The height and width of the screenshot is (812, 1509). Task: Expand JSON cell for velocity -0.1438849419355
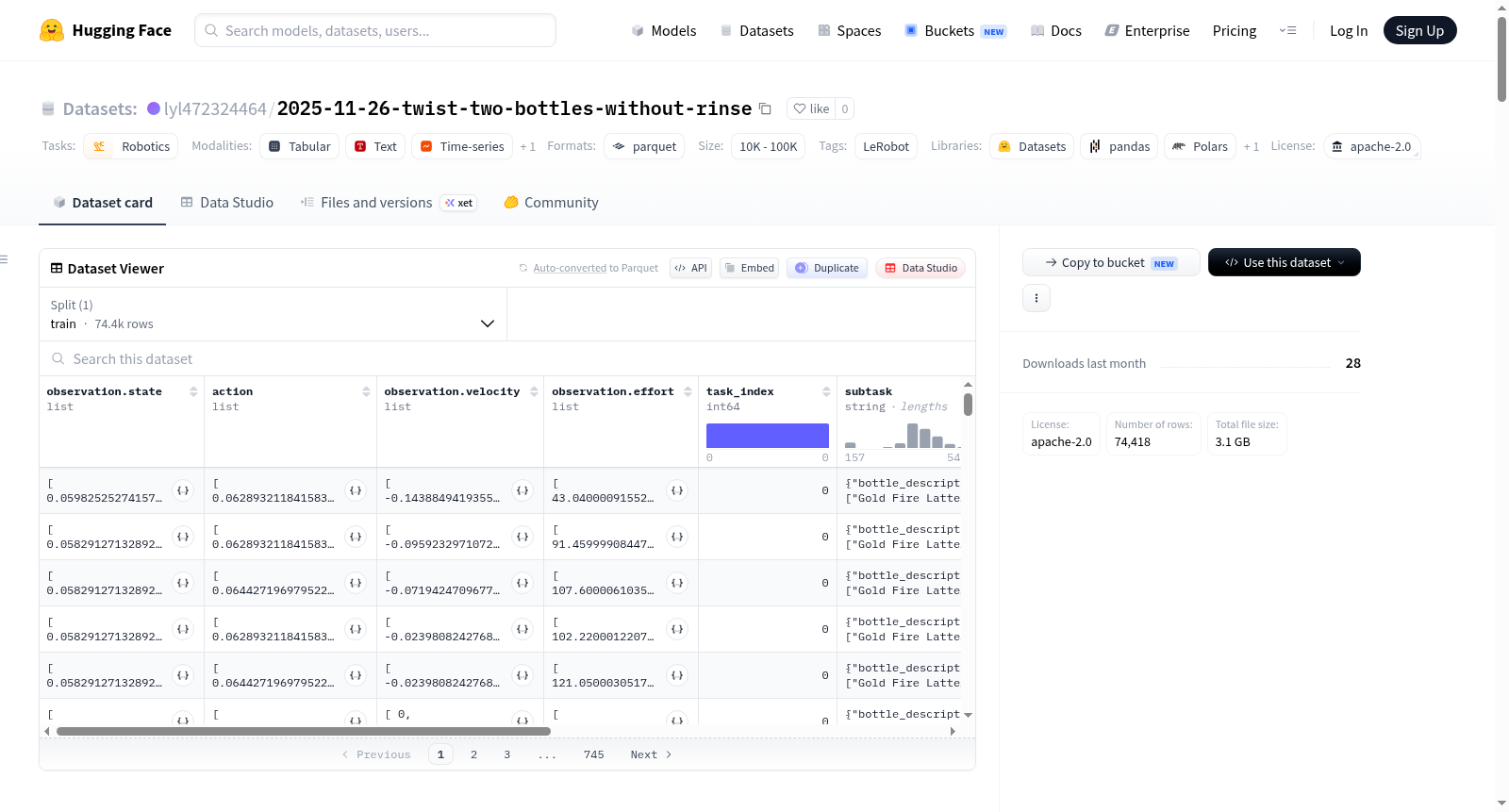coord(522,490)
